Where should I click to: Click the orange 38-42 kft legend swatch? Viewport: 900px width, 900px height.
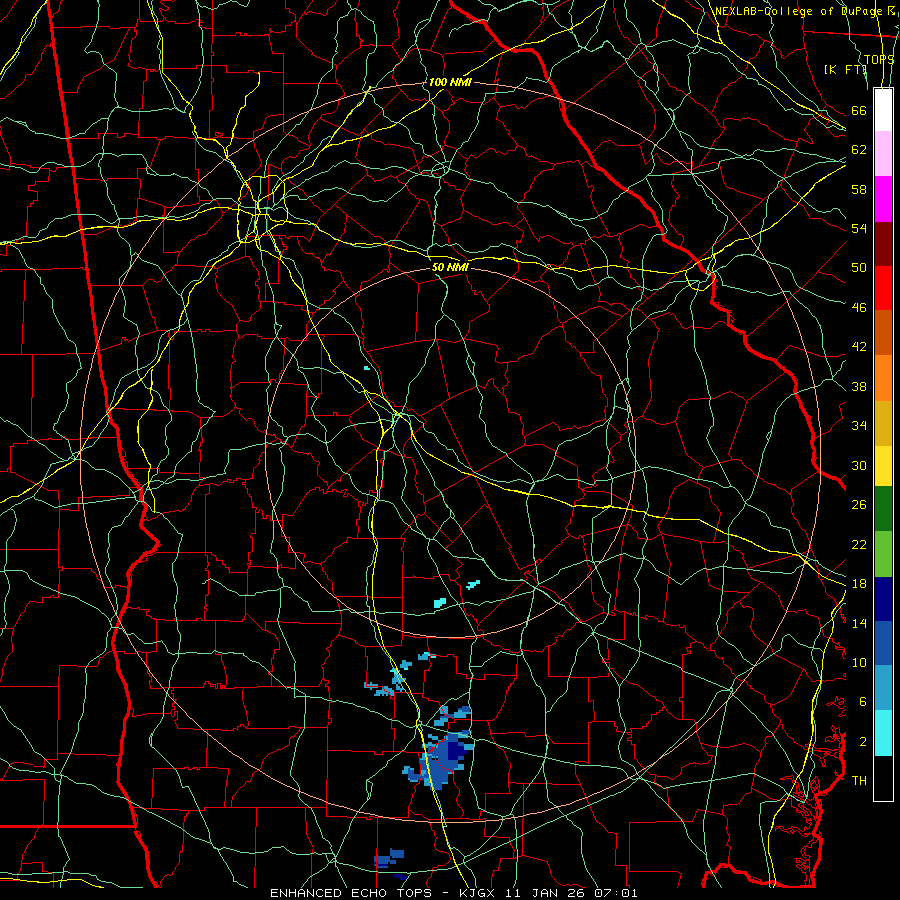[x=883, y=377]
